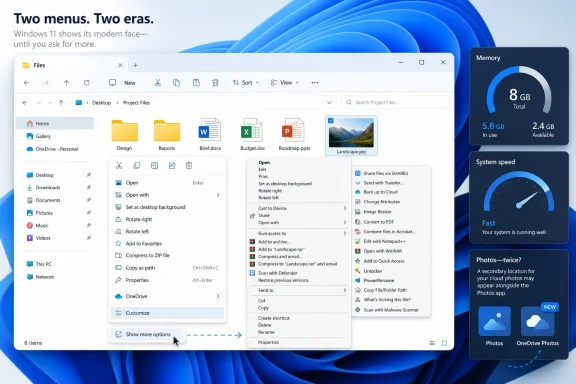The width and height of the screenshot is (576, 384).
Task: Expand the Send to submenu
Action: pos(345,290)
